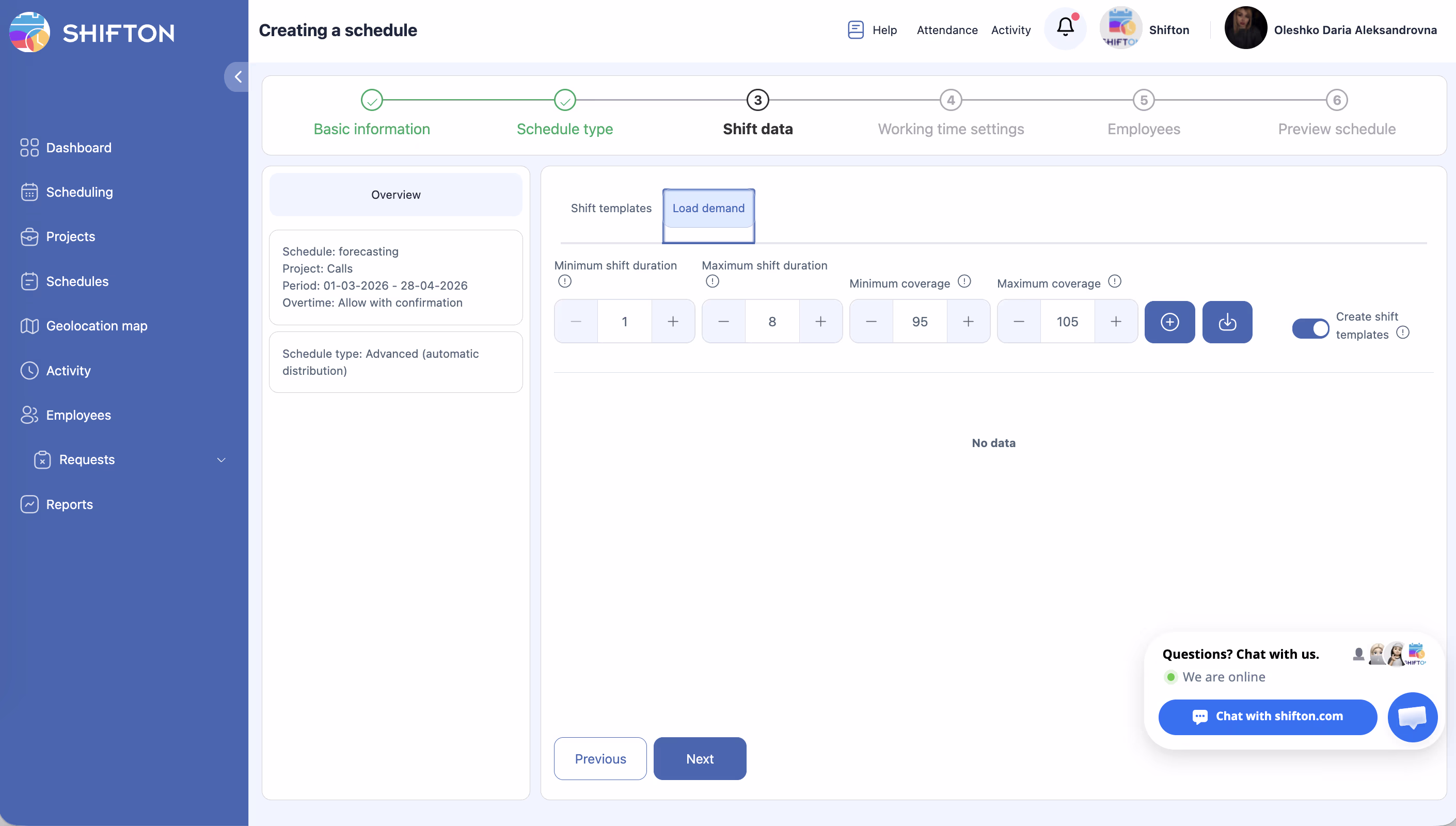1456x826 pixels.
Task: Click the Minimum shift duration input field
Action: coord(625,322)
